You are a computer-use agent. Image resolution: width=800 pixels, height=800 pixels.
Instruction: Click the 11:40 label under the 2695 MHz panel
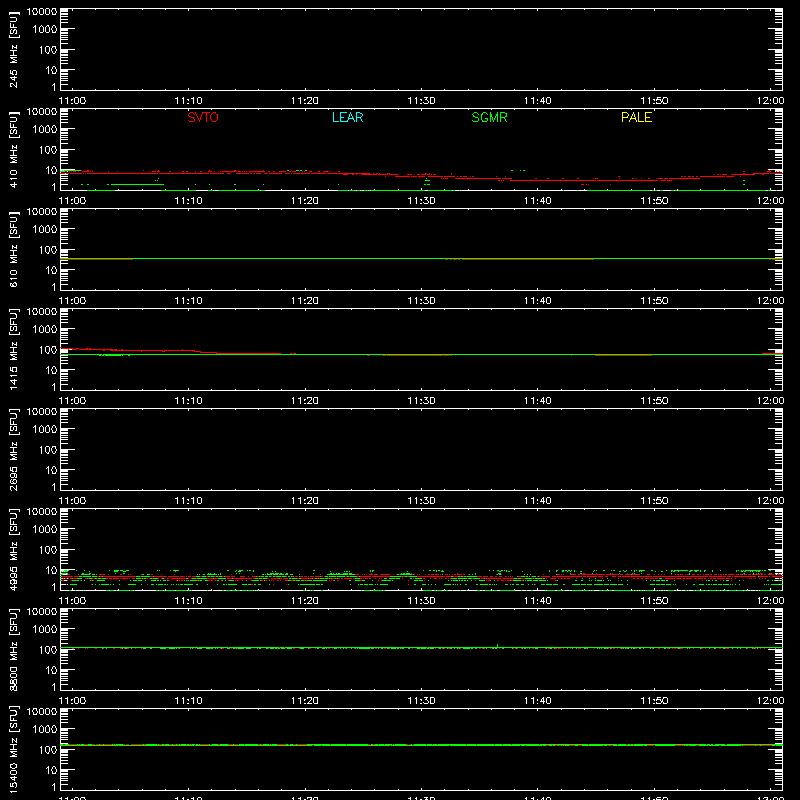[538, 501]
